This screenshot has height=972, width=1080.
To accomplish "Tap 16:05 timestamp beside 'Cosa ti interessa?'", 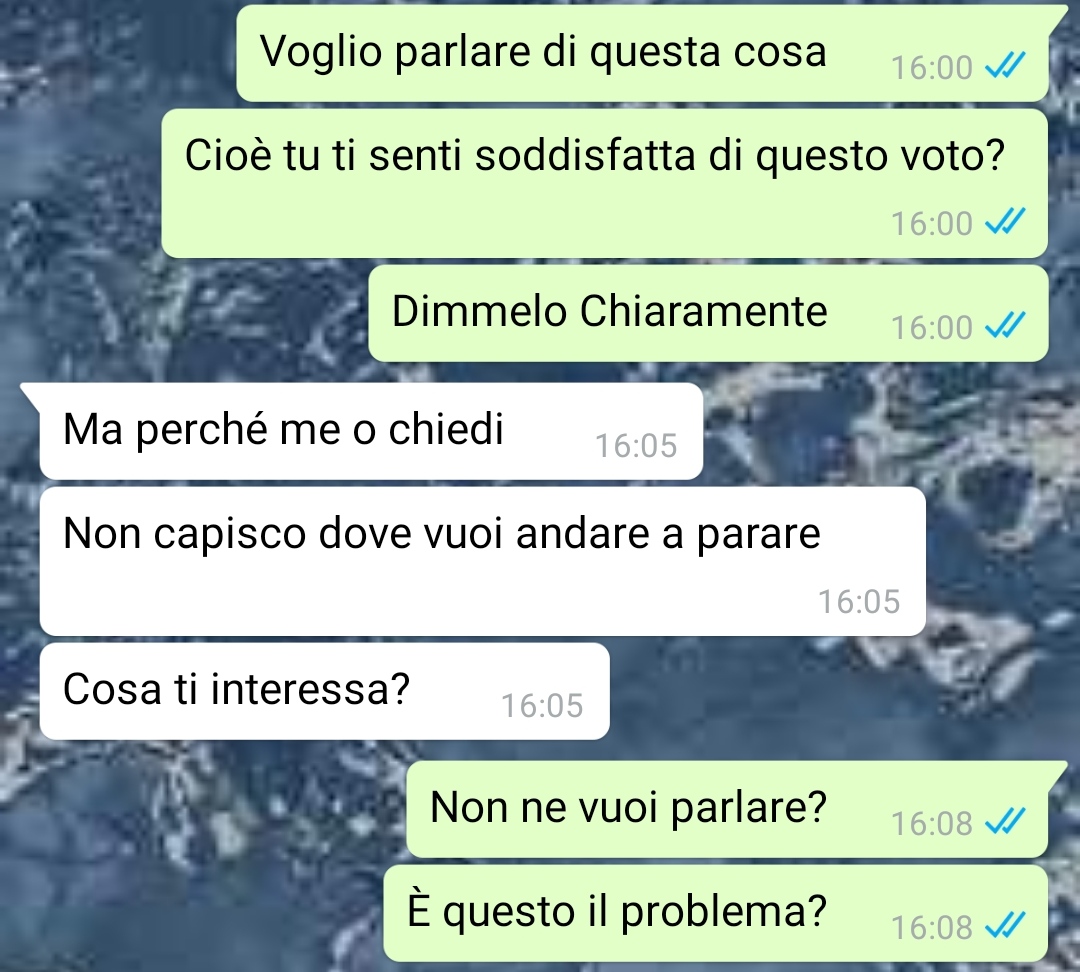I will (x=542, y=706).
